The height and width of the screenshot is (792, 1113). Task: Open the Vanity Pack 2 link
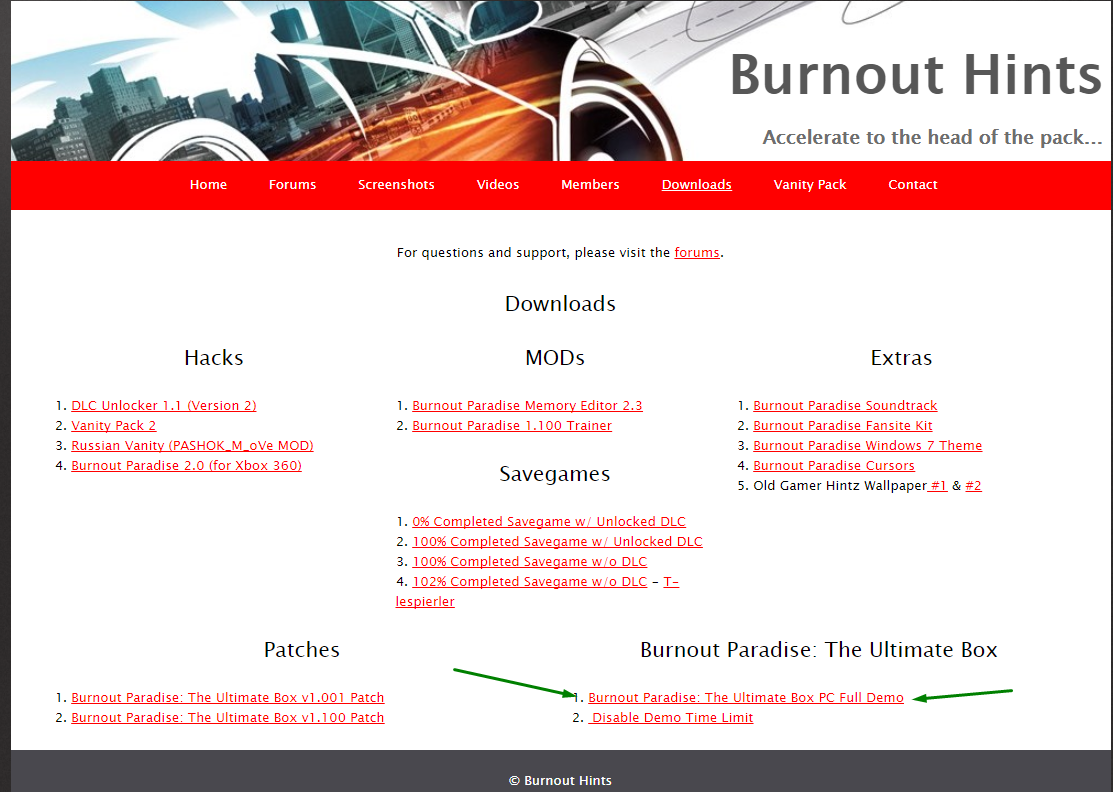[114, 425]
